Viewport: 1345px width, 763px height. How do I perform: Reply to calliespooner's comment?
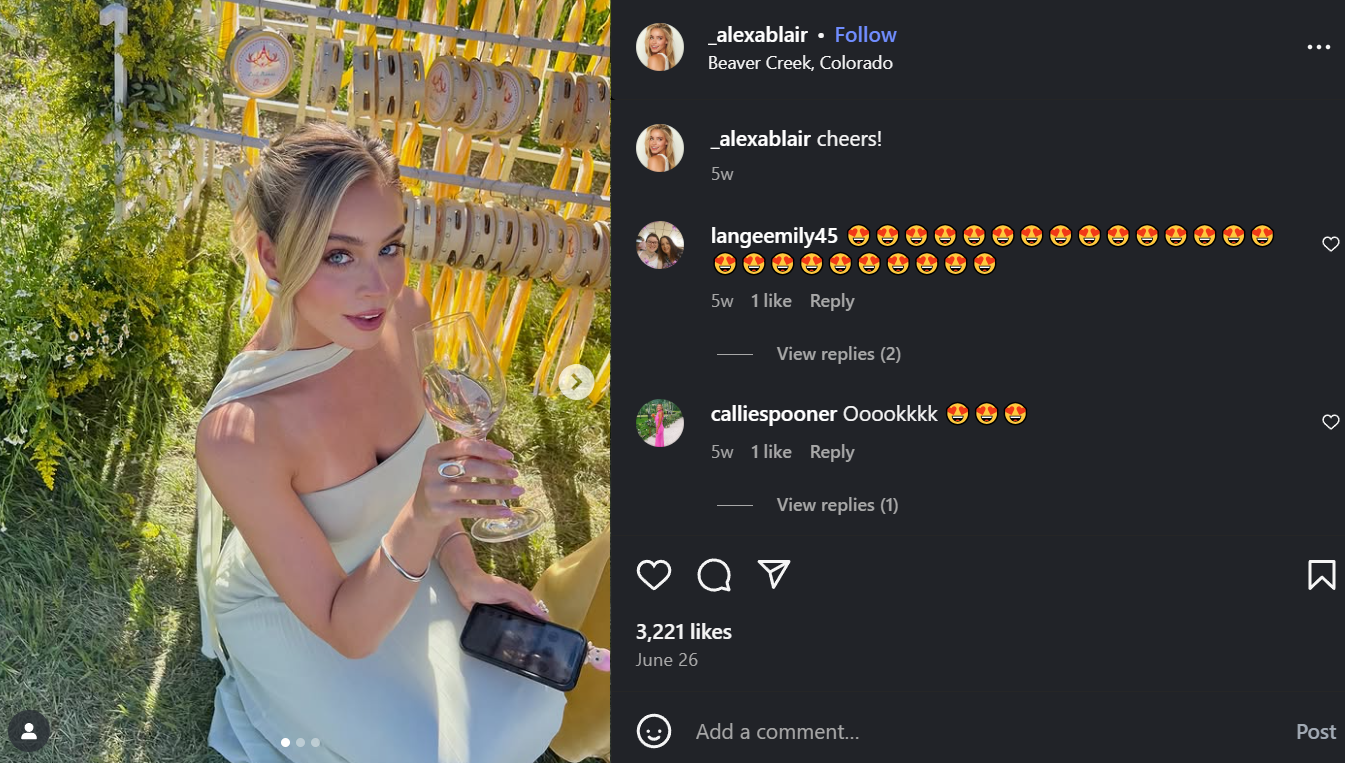832,452
